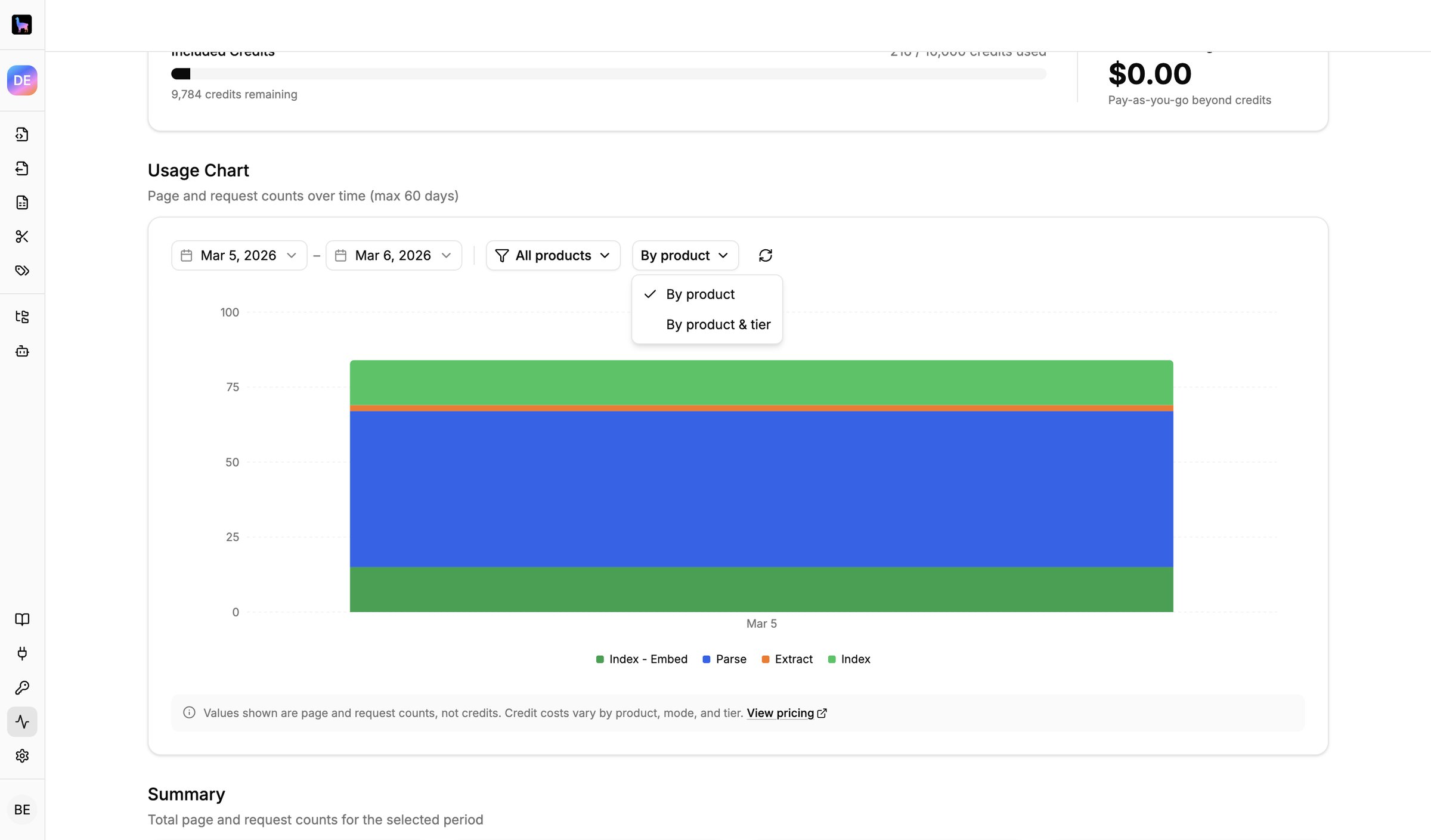The height and width of the screenshot is (840, 1431).
Task: Click the llama logo icon
Action: coord(22,24)
